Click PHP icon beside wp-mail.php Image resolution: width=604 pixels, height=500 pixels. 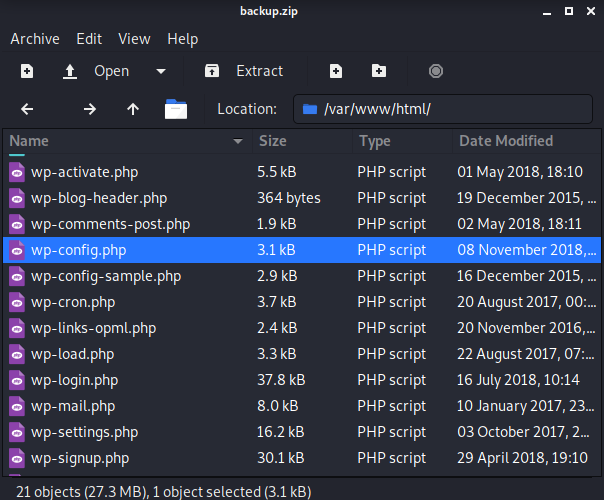coord(17,406)
